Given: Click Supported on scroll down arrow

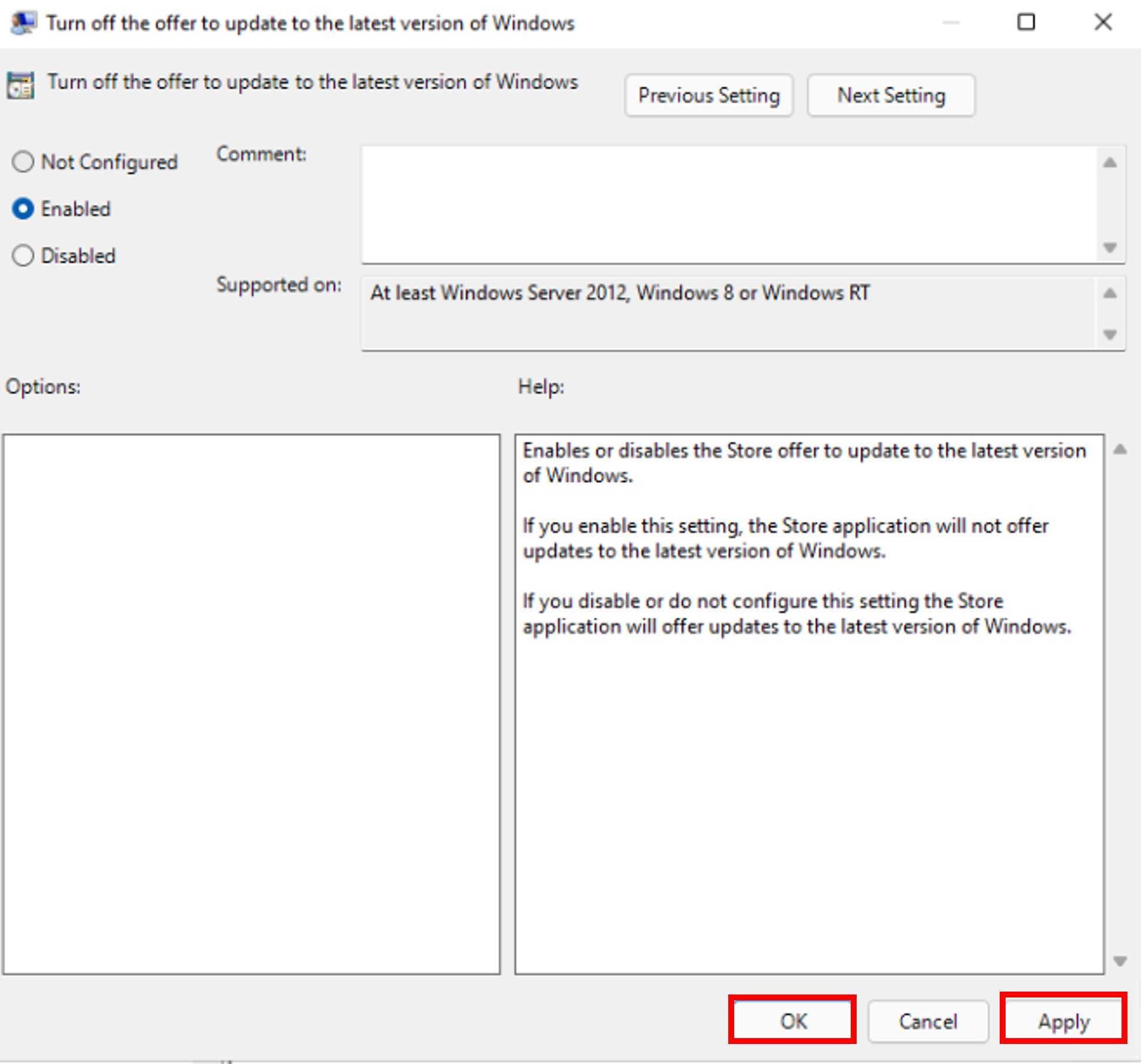Looking at the screenshot, I should [1110, 334].
